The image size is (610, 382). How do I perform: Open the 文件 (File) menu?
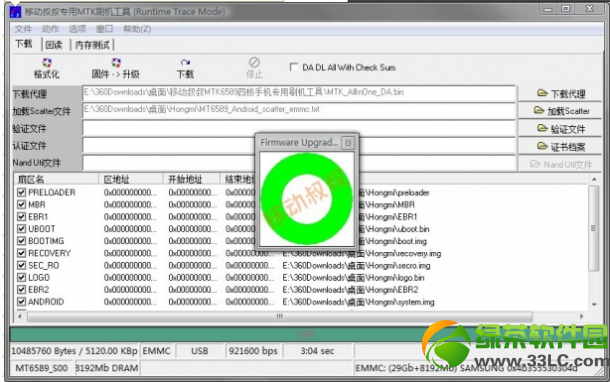point(23,29)
